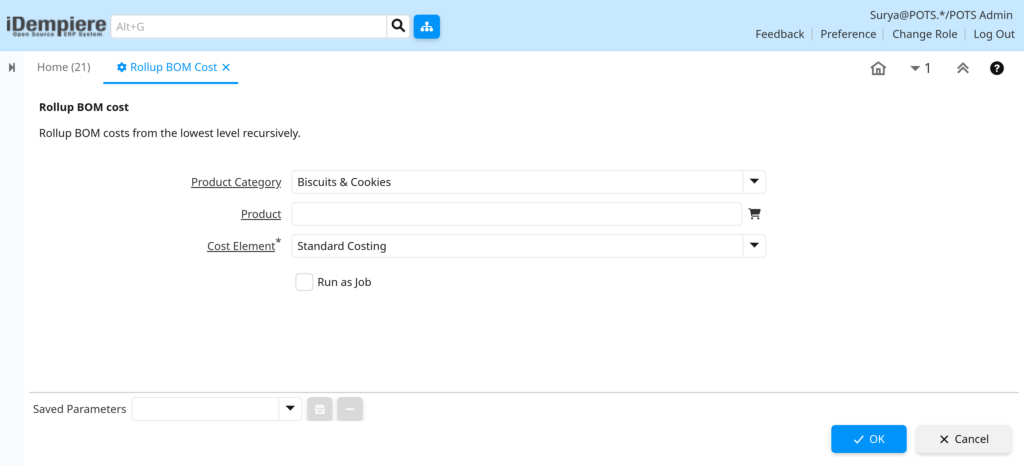1024x466 pixels.
Task: Click Log Out
Action: point(994,34)
